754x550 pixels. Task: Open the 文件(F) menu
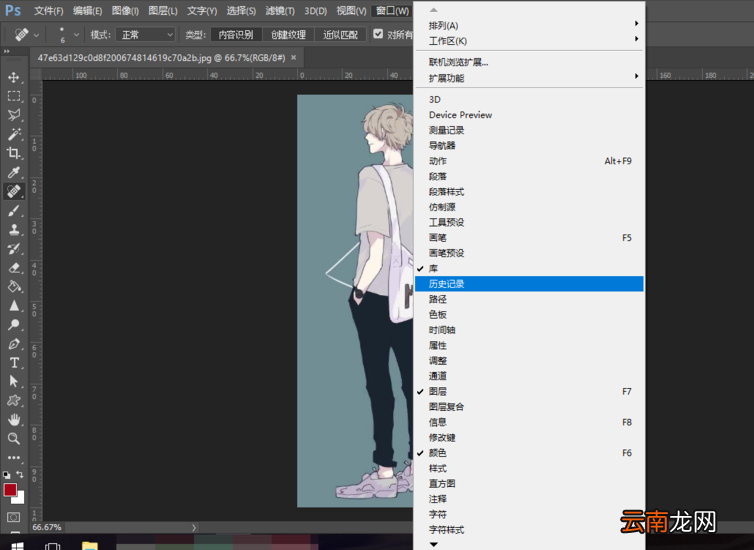click(49, 11)
